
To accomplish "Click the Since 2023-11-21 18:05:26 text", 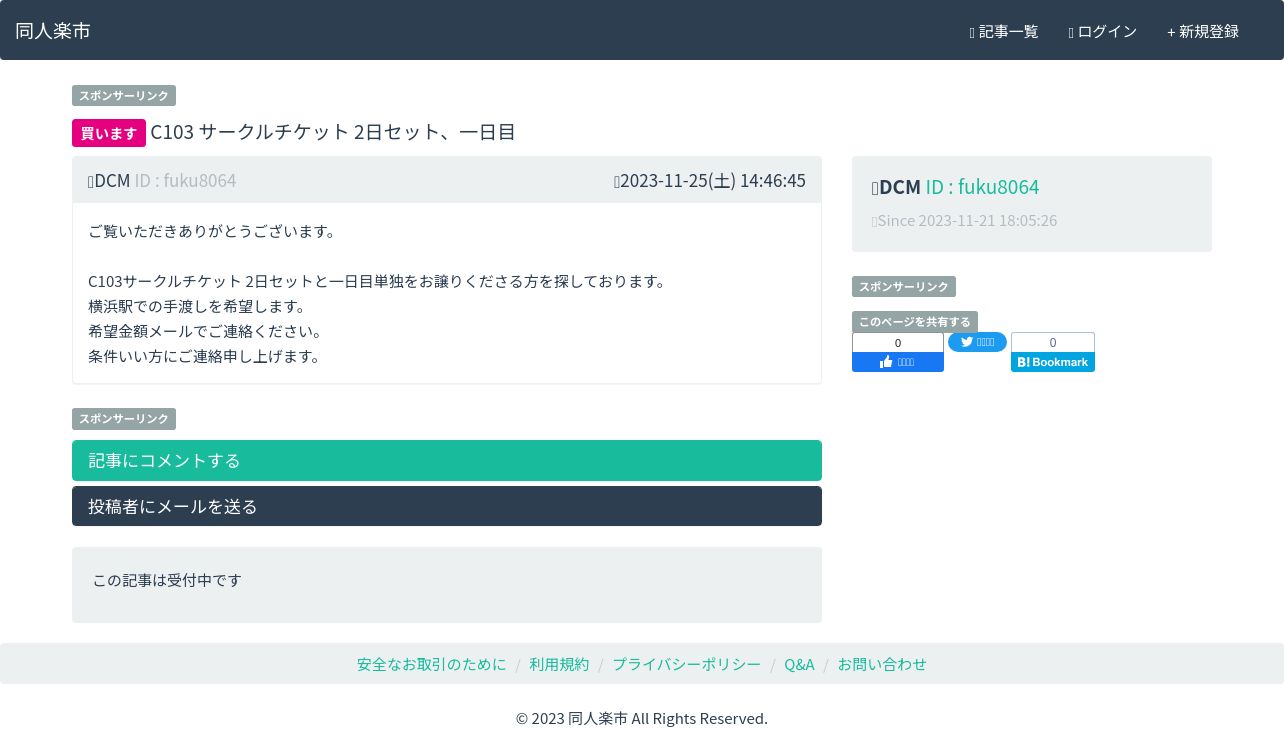I will 965,220.
